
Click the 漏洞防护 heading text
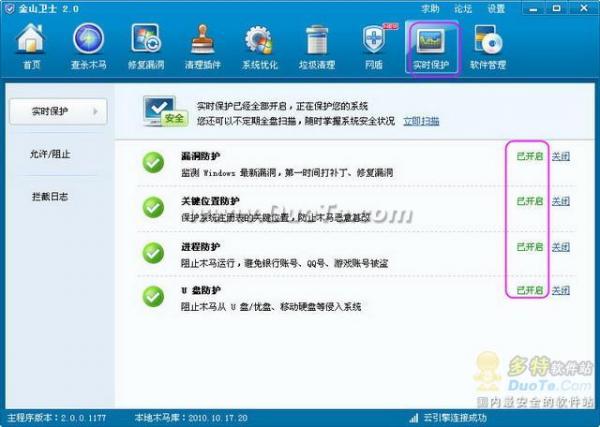tap(201, 156)
